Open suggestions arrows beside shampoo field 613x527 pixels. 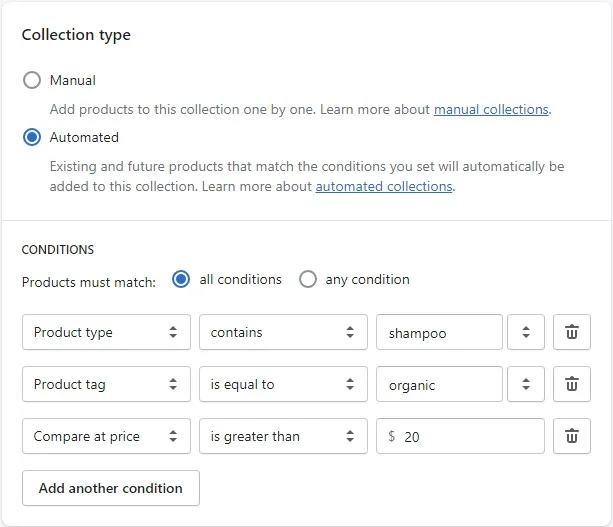[x=526, y=332]
